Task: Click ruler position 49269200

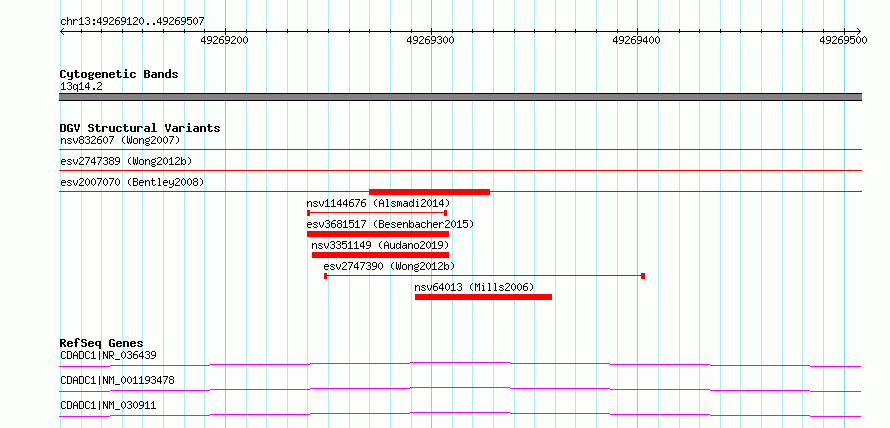Action: pyautogui.click(x=225, y=40)
